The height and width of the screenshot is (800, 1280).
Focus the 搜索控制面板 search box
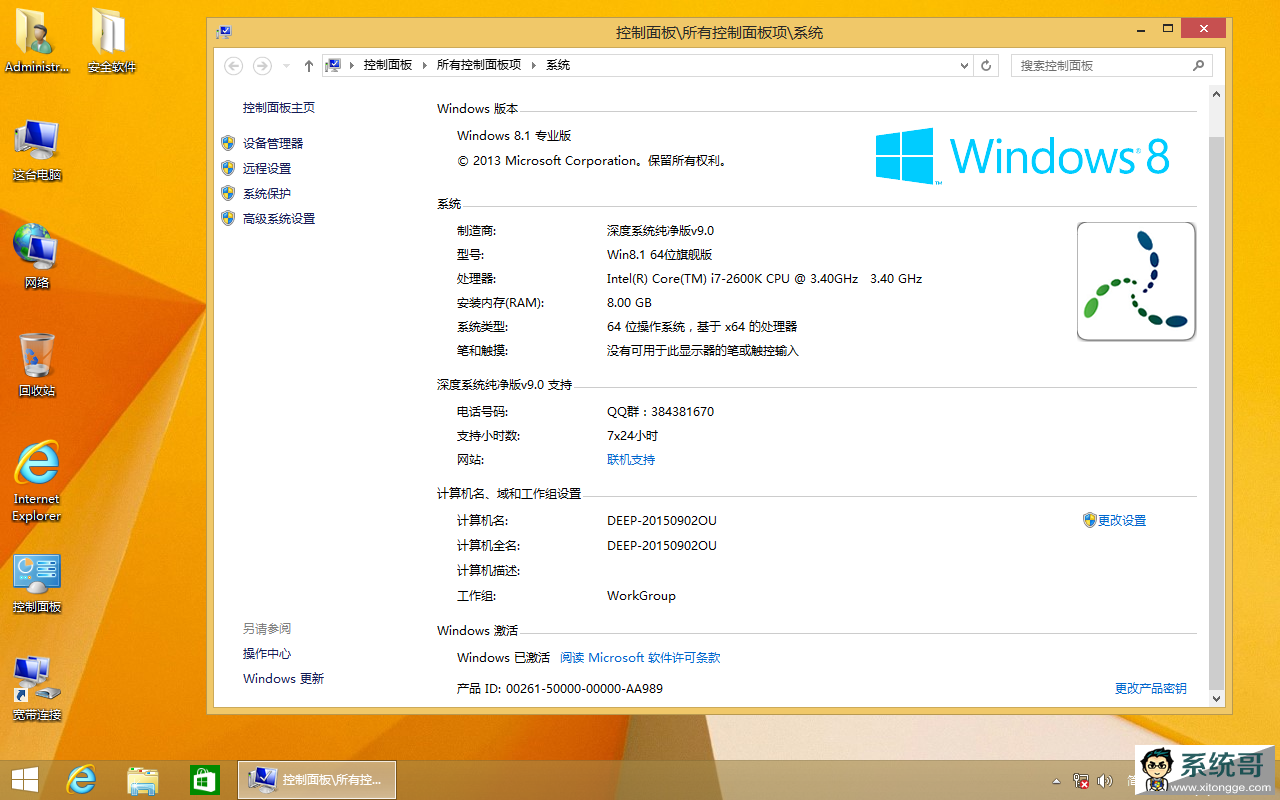[1111, 65]
